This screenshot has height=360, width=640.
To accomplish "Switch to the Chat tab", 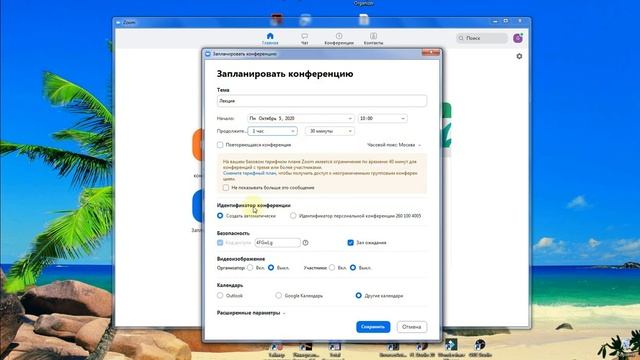I will (304, 39).
